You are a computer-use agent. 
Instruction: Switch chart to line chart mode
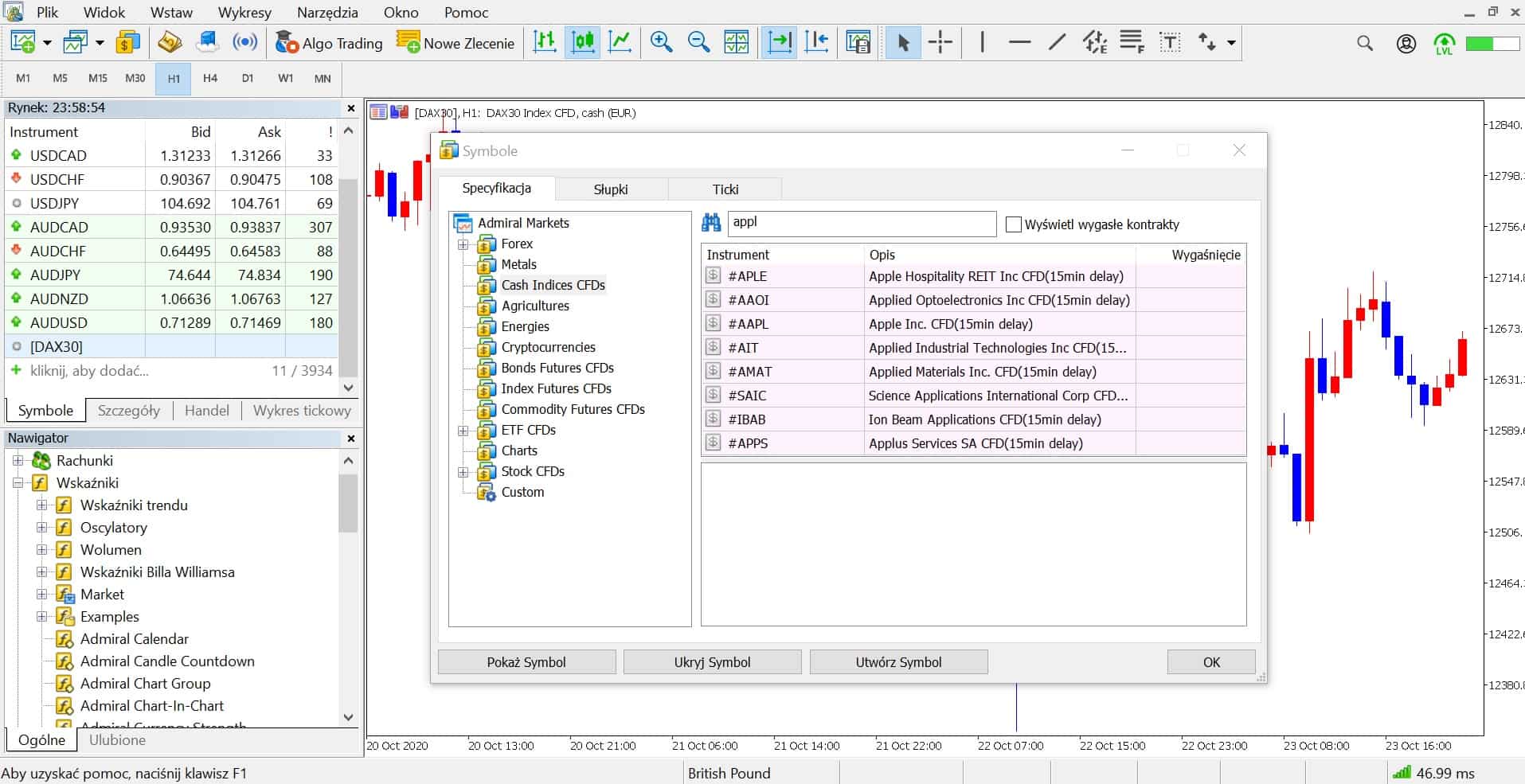[x=620, y=42]
